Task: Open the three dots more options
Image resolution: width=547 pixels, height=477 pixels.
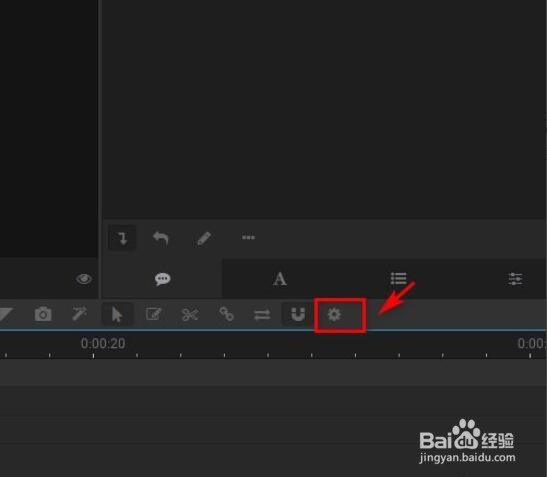Action: tap(248, 237)
